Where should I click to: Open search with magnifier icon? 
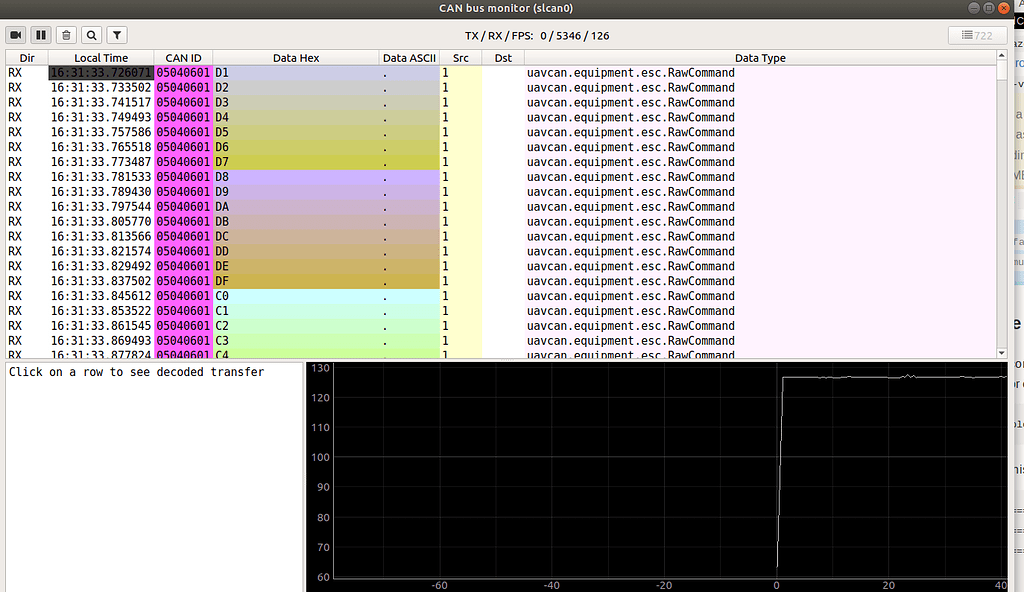click(91, 35)
